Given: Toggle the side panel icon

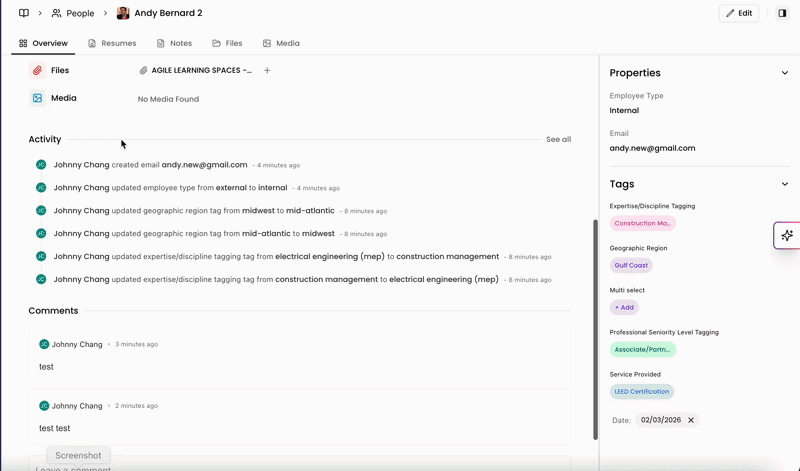Looking at the screenshot, I should [x=782, y=13].
